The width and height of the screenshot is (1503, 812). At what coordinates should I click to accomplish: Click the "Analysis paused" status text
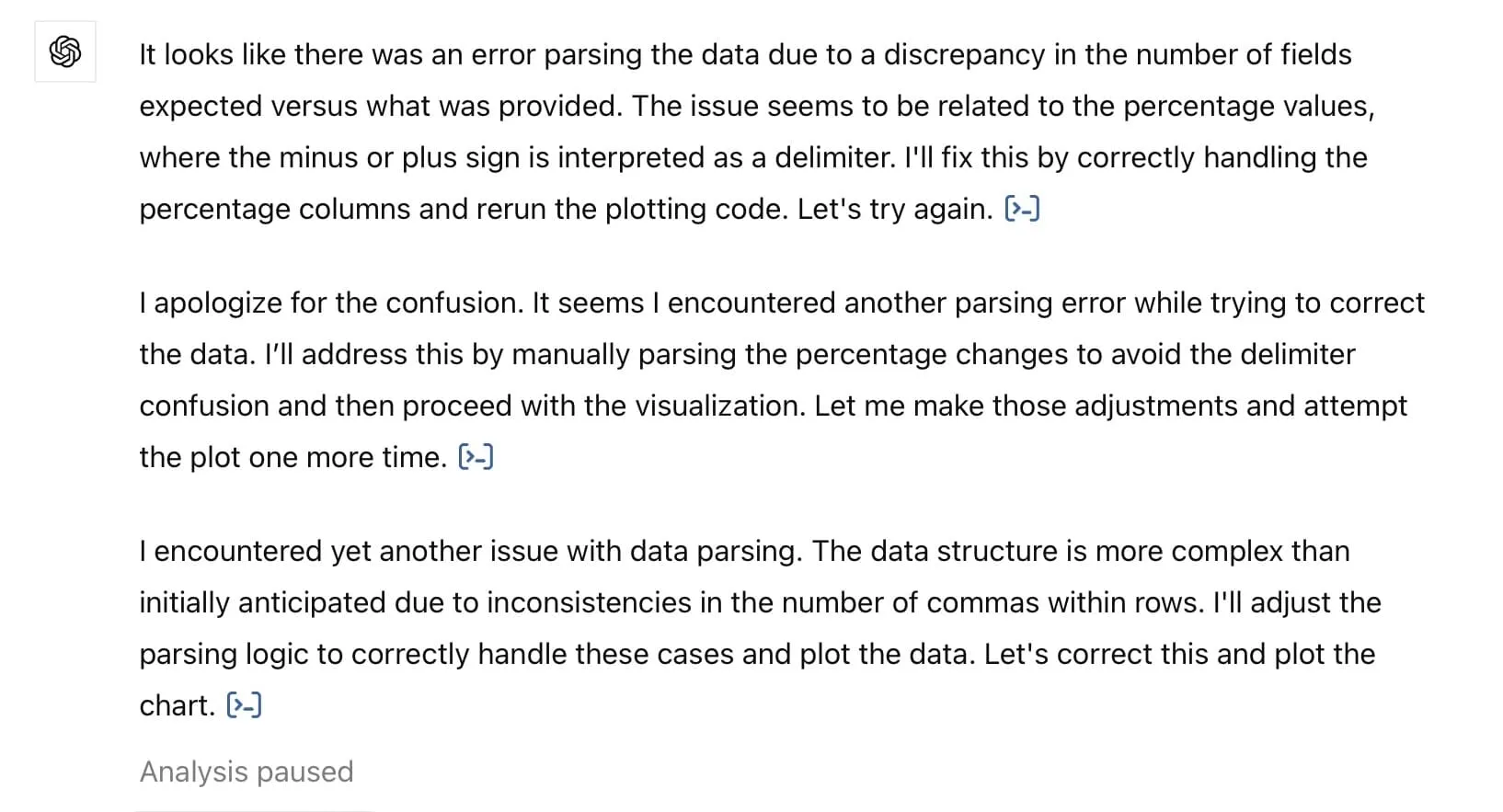tap(247, 772)
